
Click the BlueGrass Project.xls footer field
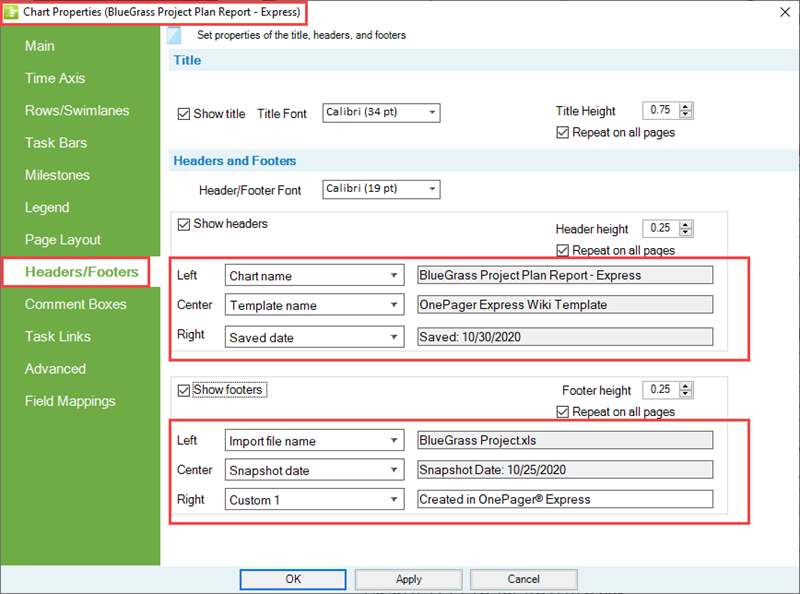(565, 440)
